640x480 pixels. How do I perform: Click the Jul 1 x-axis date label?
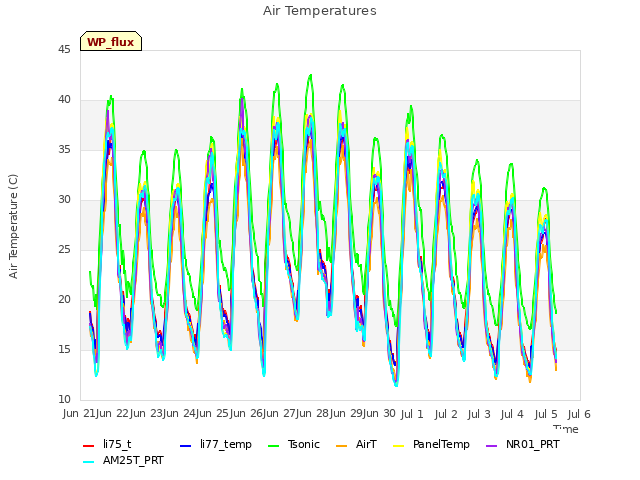pyautogui.click(x=412, y=414)
